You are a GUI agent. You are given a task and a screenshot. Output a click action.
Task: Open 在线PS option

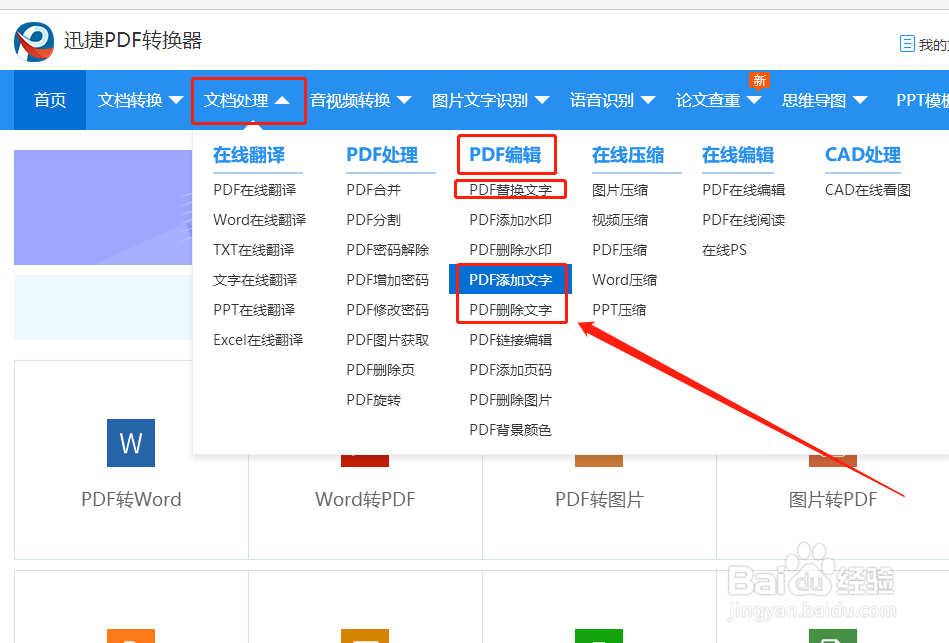pyautogui.click(x=724, y=250)
